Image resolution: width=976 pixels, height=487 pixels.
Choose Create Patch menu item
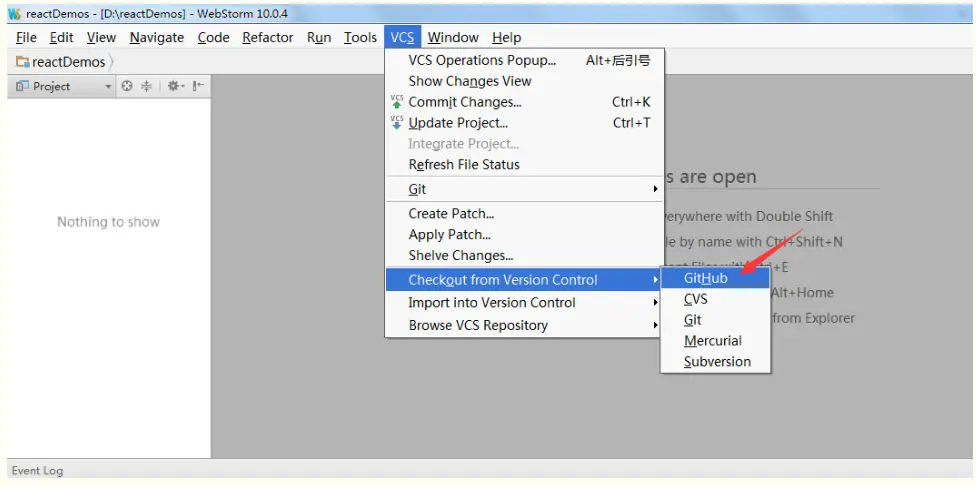point(525,214)
